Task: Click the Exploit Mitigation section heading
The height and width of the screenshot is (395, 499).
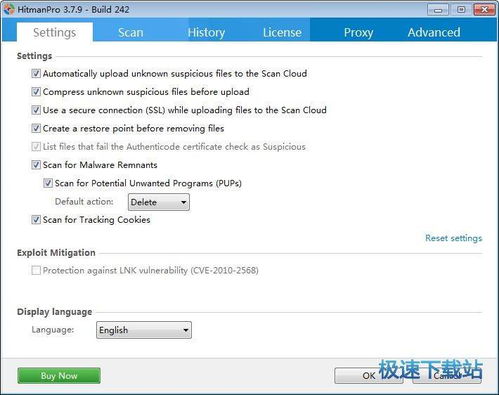Action: click(56, 253)
